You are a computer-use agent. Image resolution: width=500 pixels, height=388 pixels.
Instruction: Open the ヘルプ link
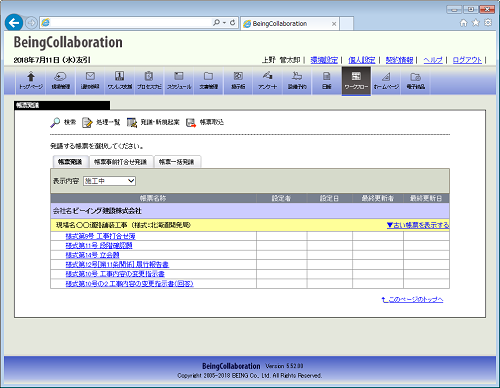(433, 60)
